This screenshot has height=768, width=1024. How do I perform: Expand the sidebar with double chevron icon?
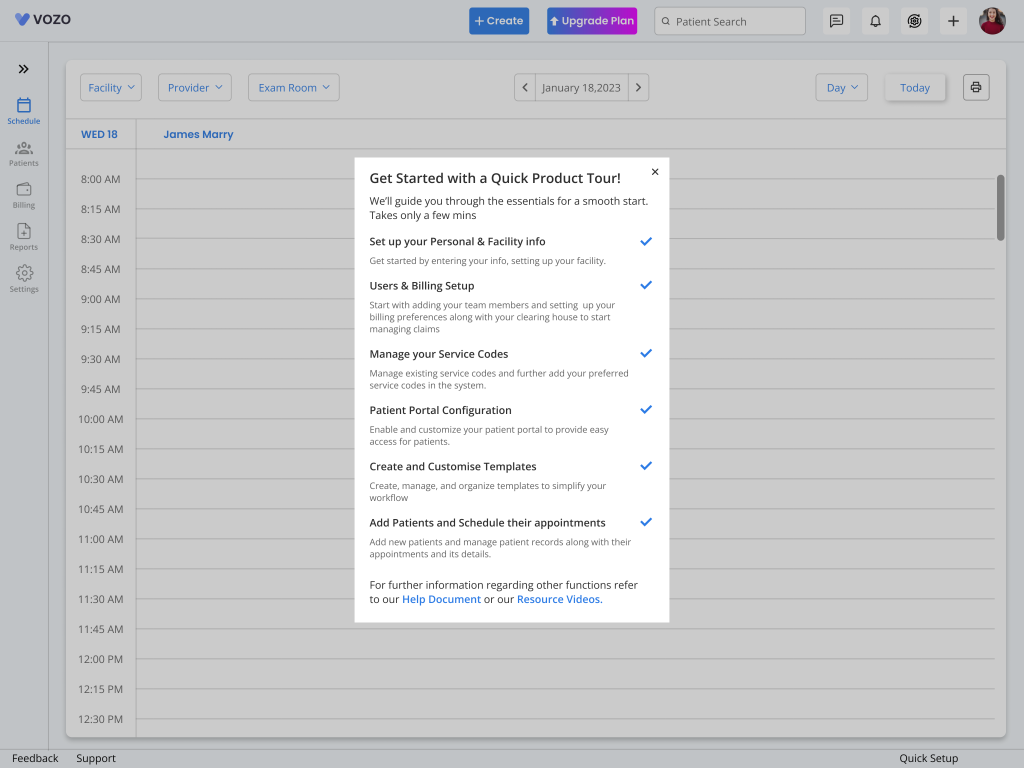tap(24, 69)
